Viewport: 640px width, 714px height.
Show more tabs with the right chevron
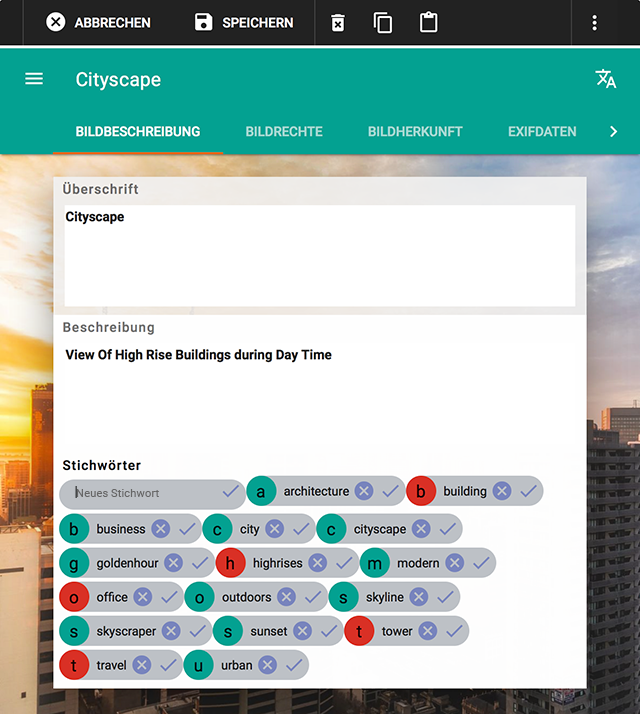pos(614,132)
